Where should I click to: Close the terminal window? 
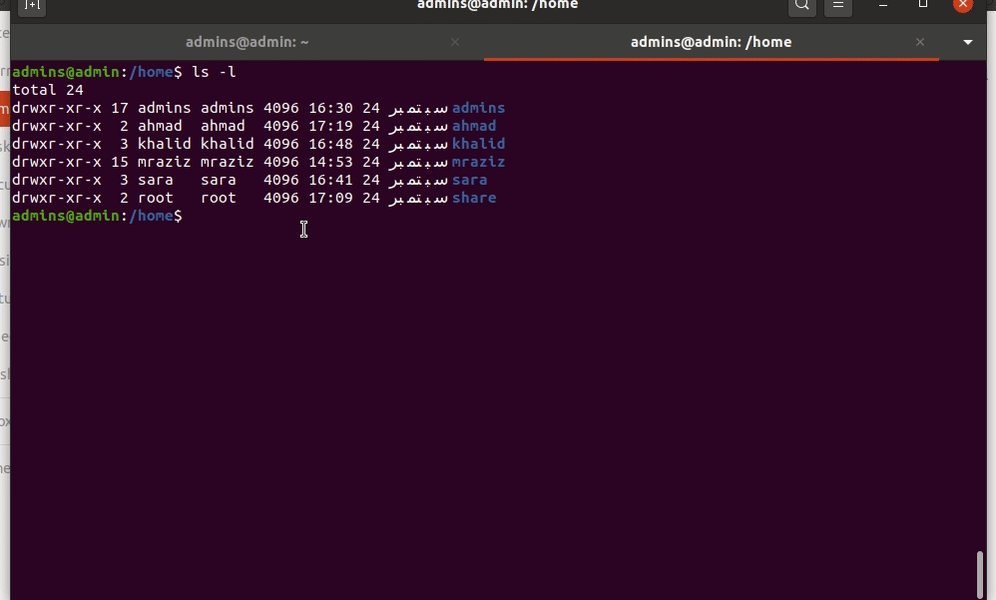pyautogui.click(x=963, y=4)
